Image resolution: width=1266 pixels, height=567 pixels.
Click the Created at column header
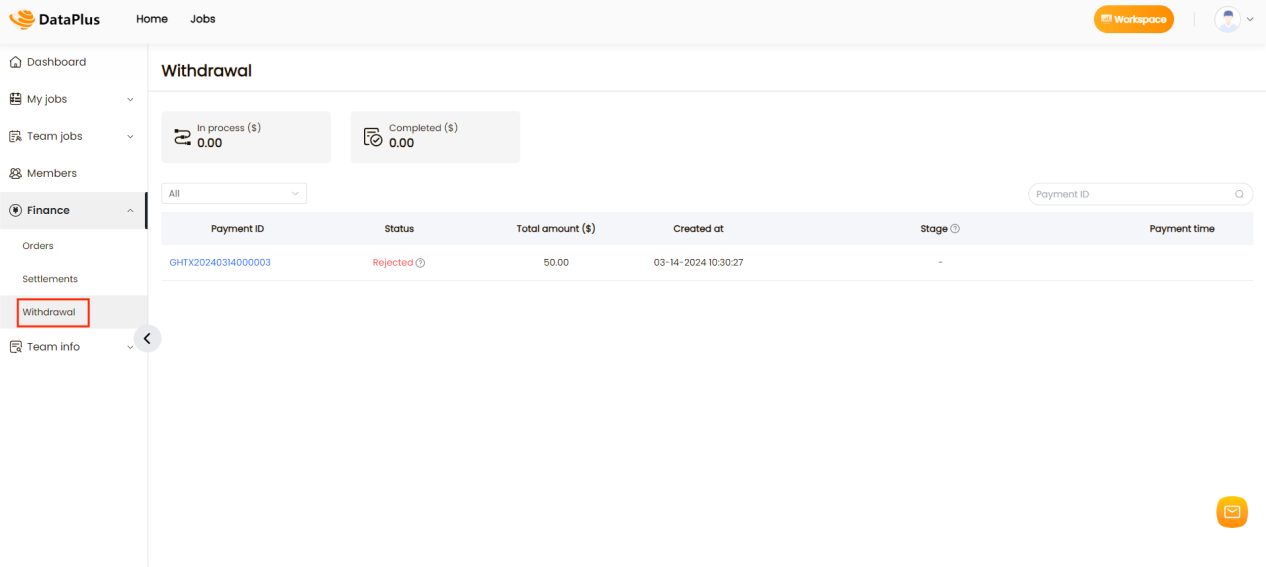(x=698, y=229)
